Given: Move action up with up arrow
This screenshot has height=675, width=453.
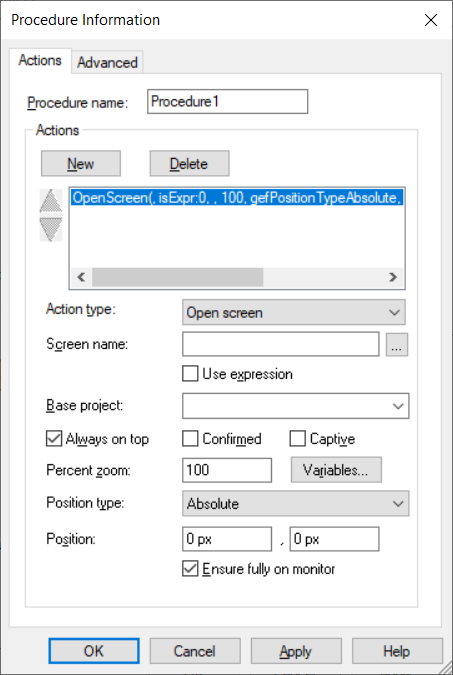Looking at the screenshot, I should [51, 201].
